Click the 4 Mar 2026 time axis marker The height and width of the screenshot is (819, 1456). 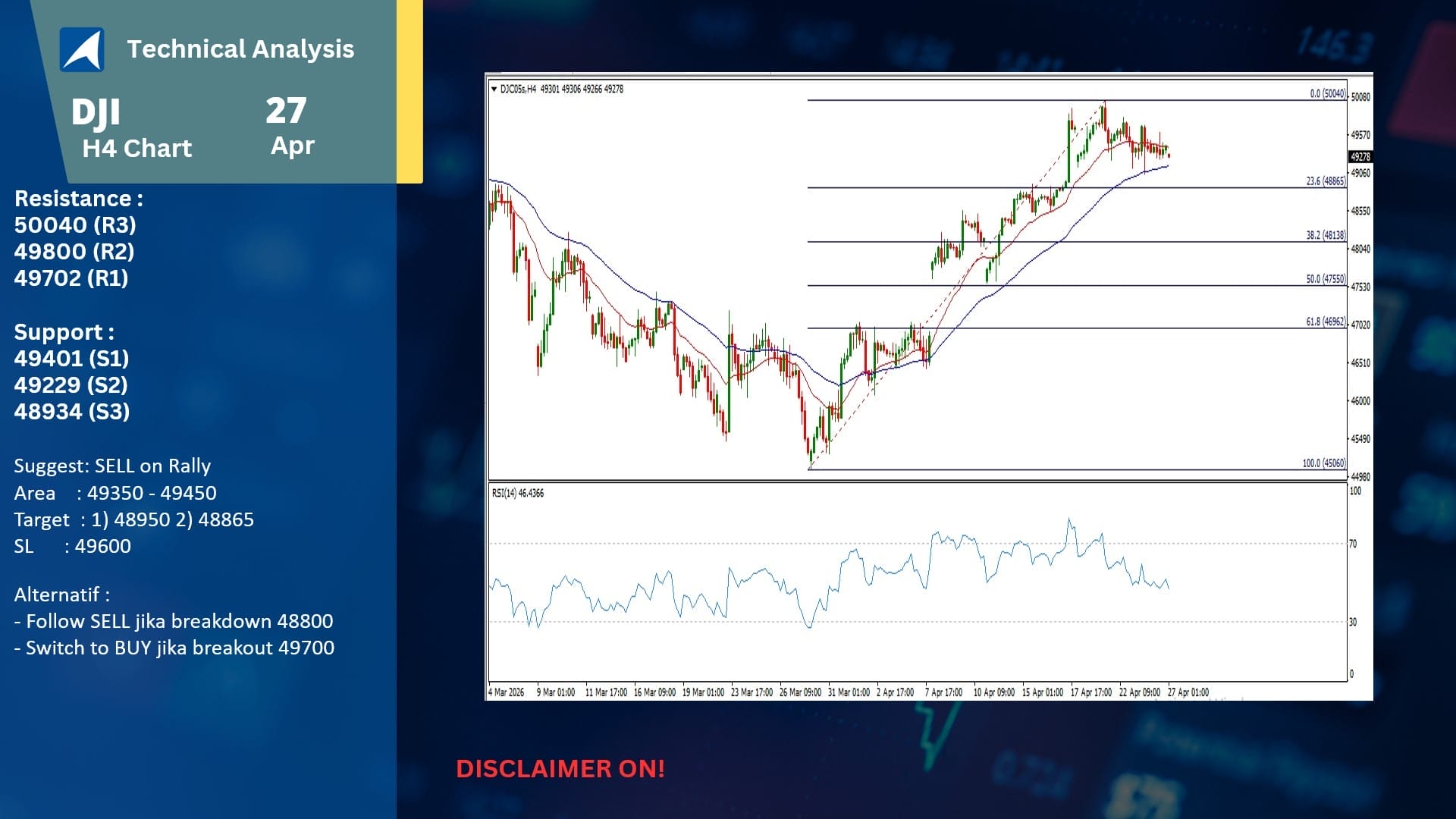[x=507, y=692]
